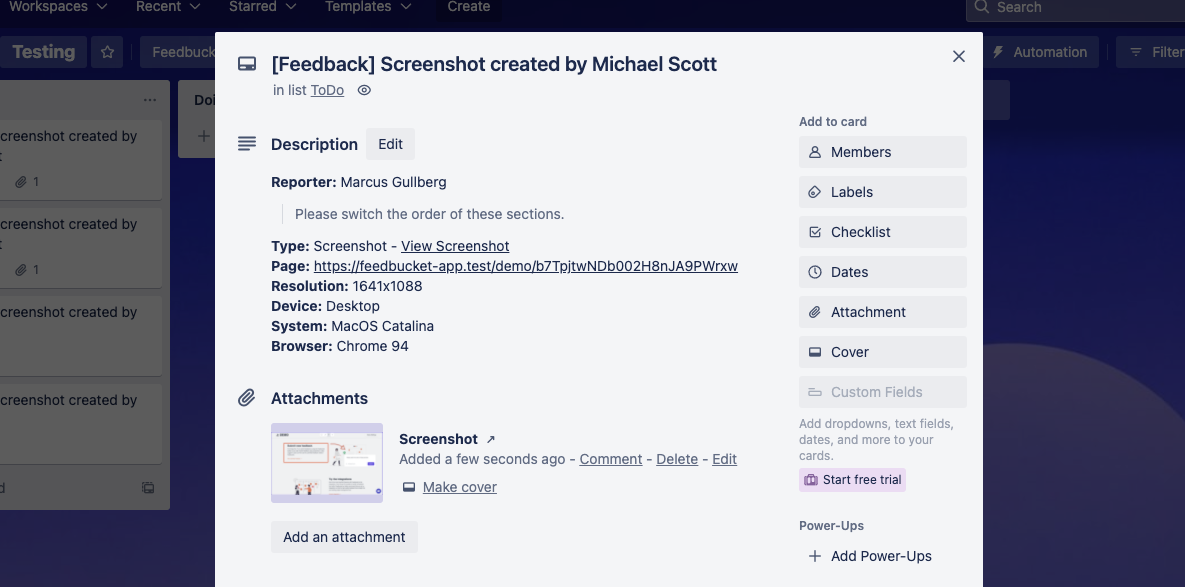
Task: Click the card template icon at list bottom
Action: [x=148, y=488]
